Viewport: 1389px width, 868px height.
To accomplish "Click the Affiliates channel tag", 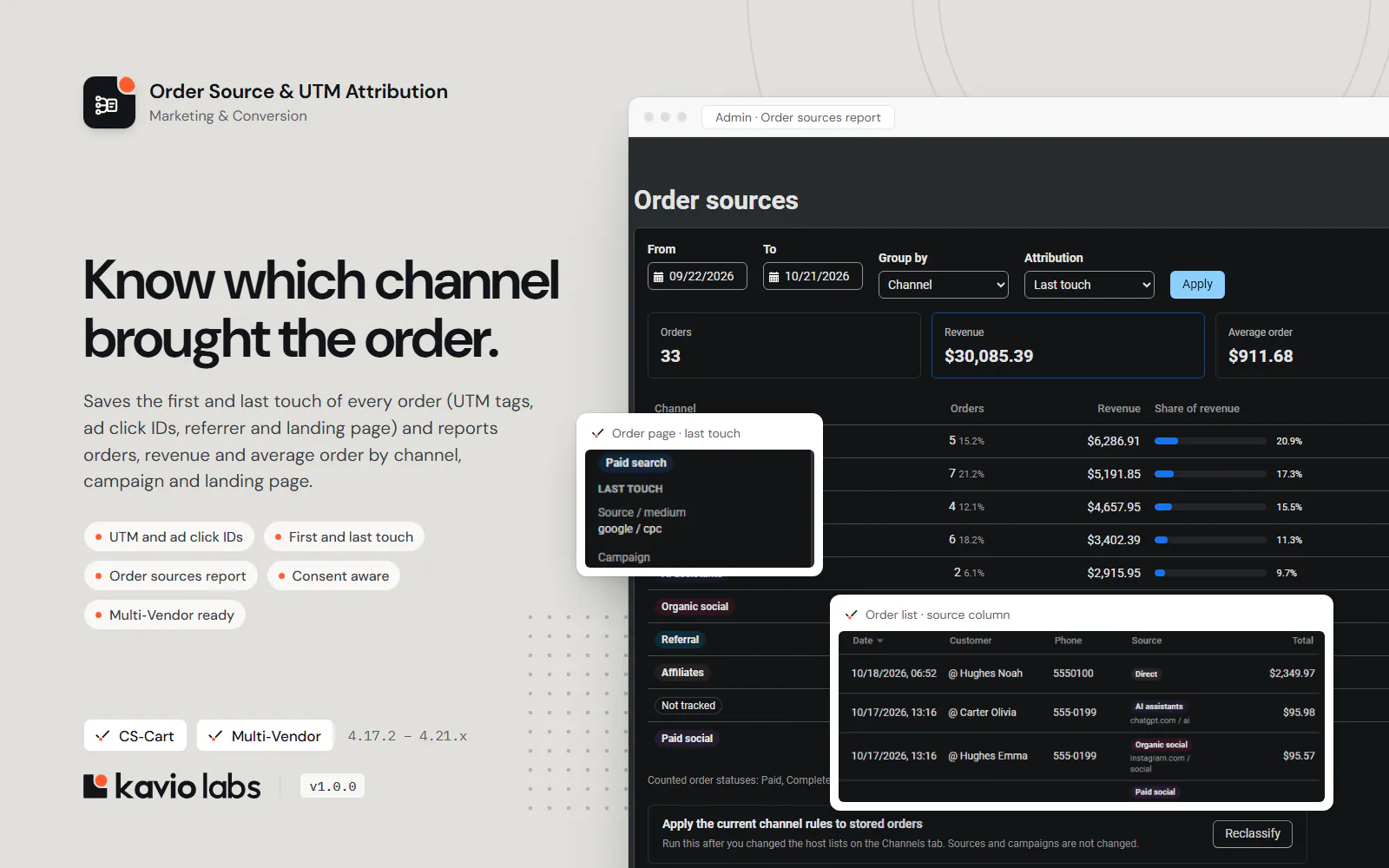I will [682, 673].
